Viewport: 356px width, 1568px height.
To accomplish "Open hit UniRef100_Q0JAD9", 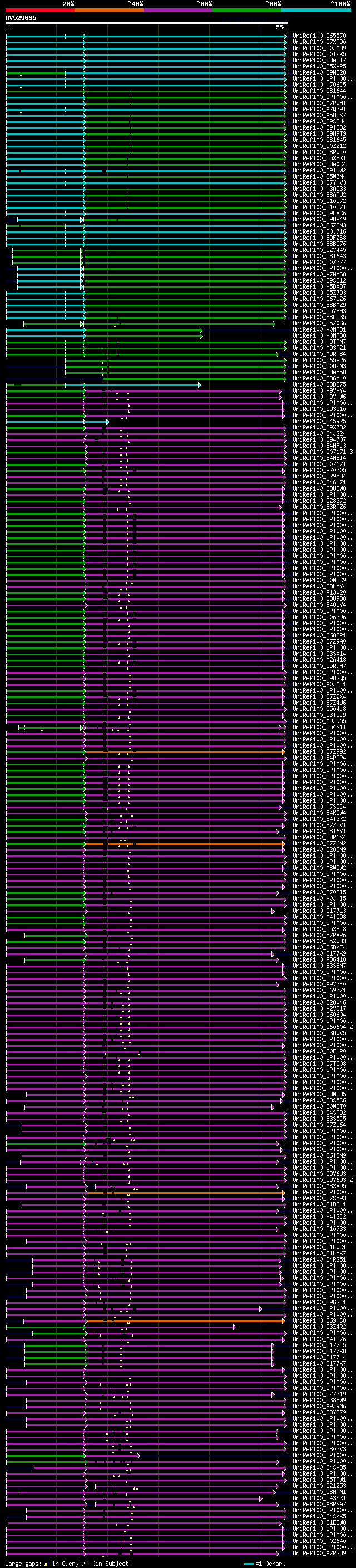I will (x=319, y=48).
